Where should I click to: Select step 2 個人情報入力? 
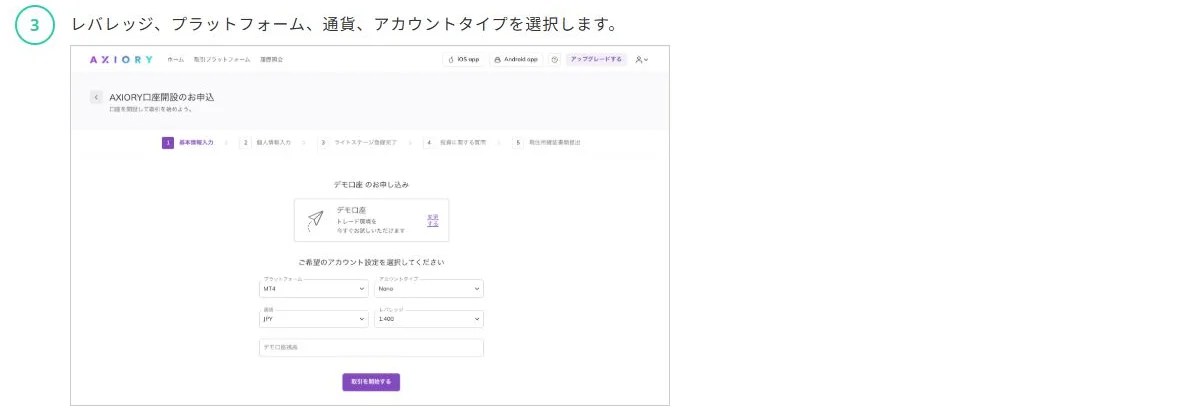(x=266, y=143)
